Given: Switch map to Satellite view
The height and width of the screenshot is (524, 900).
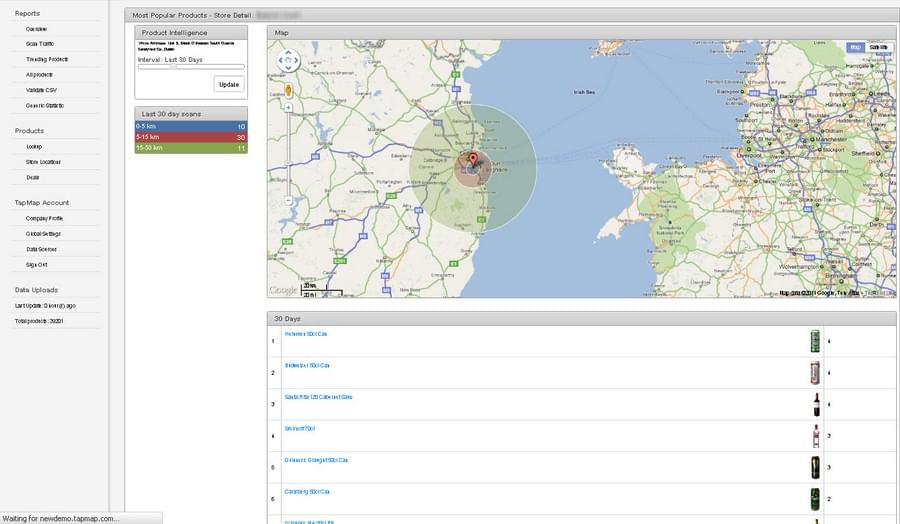Looking at the screenshot, I should (878, 48).
